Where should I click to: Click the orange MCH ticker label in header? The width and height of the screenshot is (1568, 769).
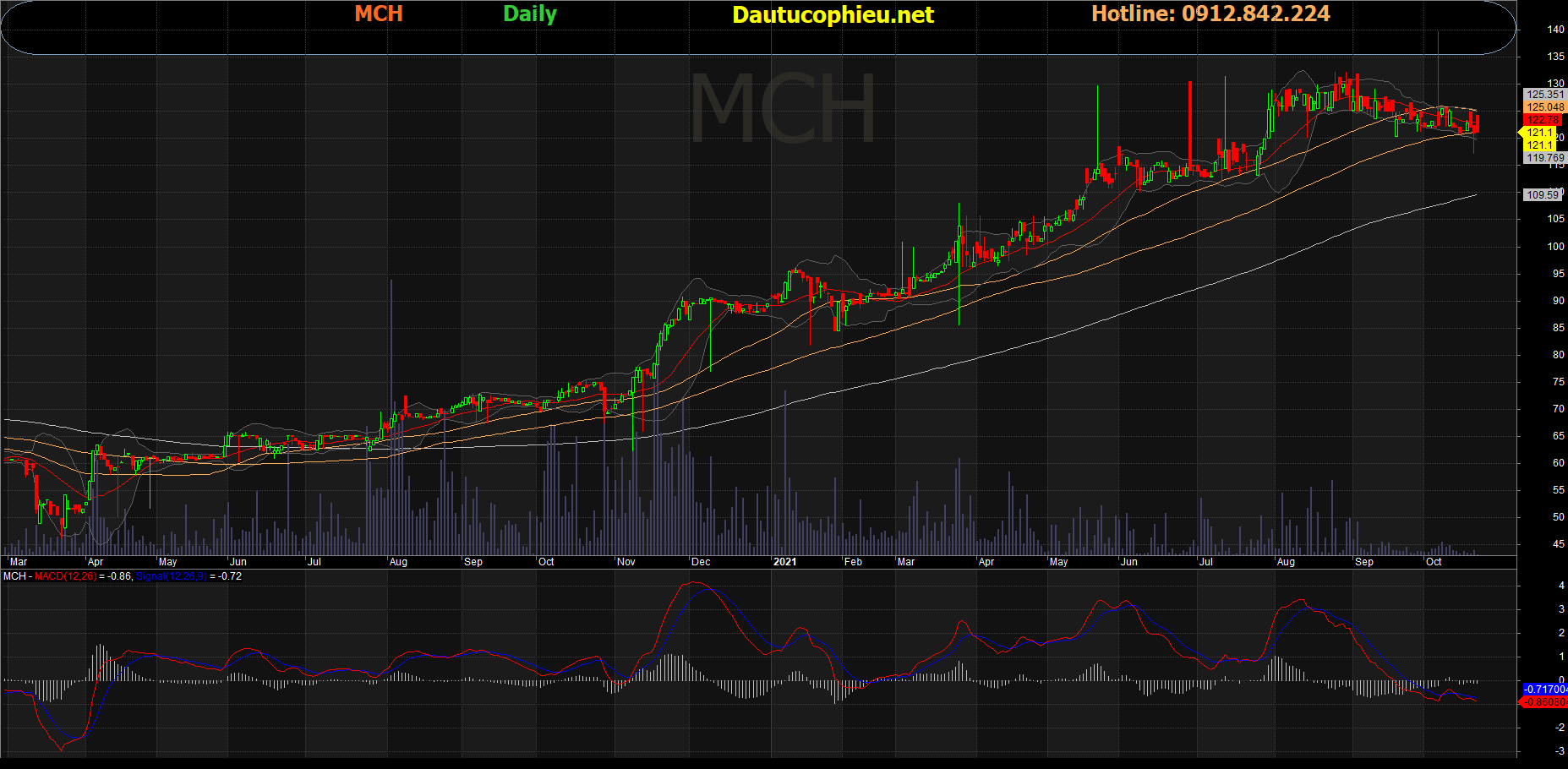click(x=379, y=14)
